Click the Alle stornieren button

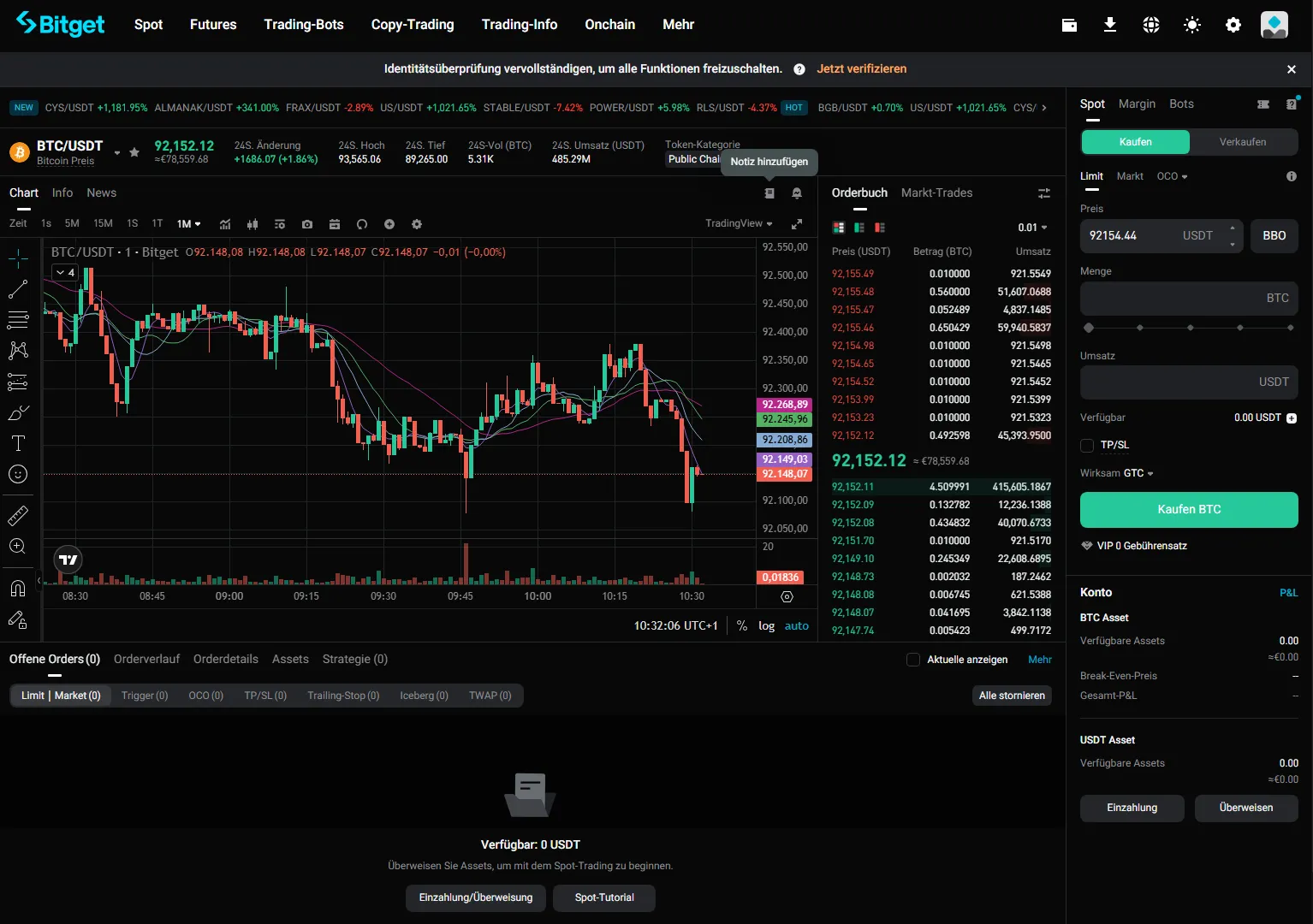pyautogui.click(x=1012, y=696)
